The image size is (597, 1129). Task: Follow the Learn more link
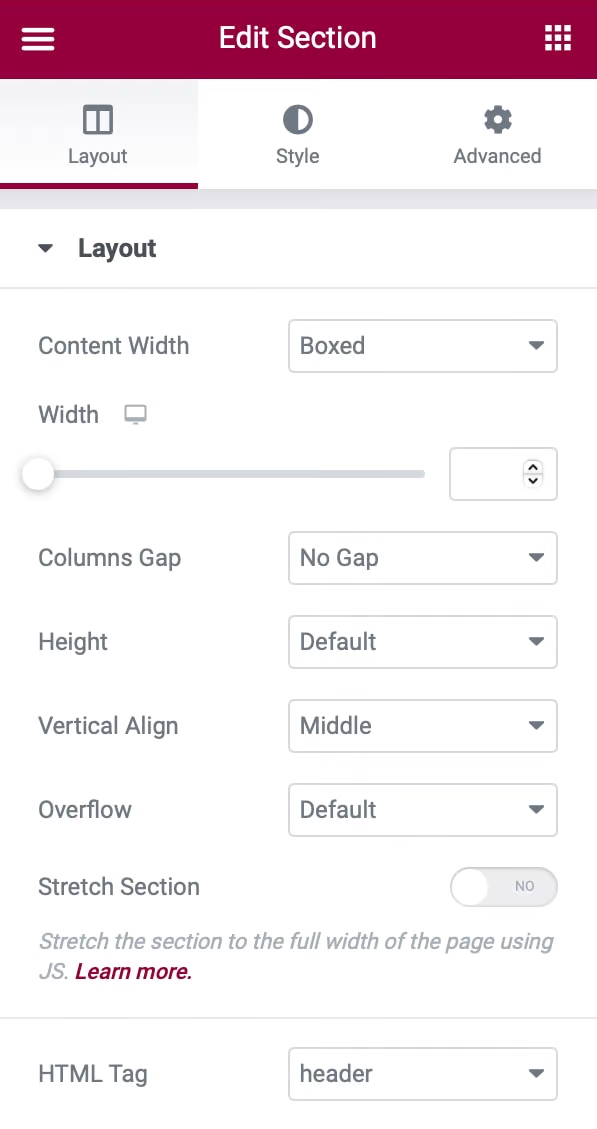133,972
